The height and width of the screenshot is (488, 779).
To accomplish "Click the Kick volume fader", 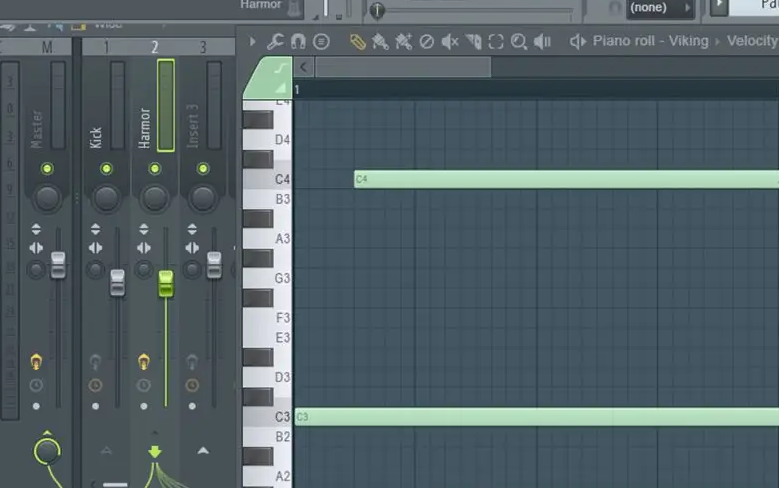I will 117,283.
